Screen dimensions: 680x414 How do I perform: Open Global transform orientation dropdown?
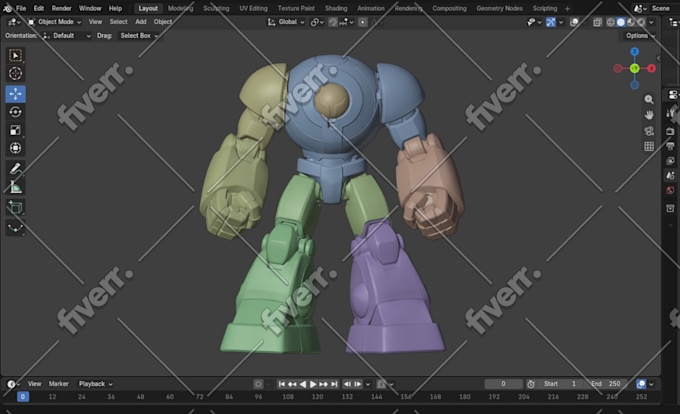click(286, 22)
